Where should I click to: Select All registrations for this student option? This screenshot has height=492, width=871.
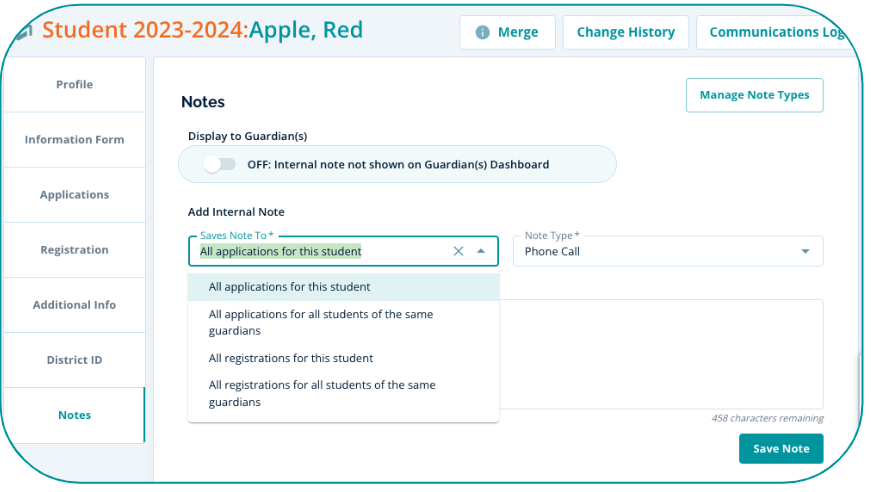tap(291, 358)
